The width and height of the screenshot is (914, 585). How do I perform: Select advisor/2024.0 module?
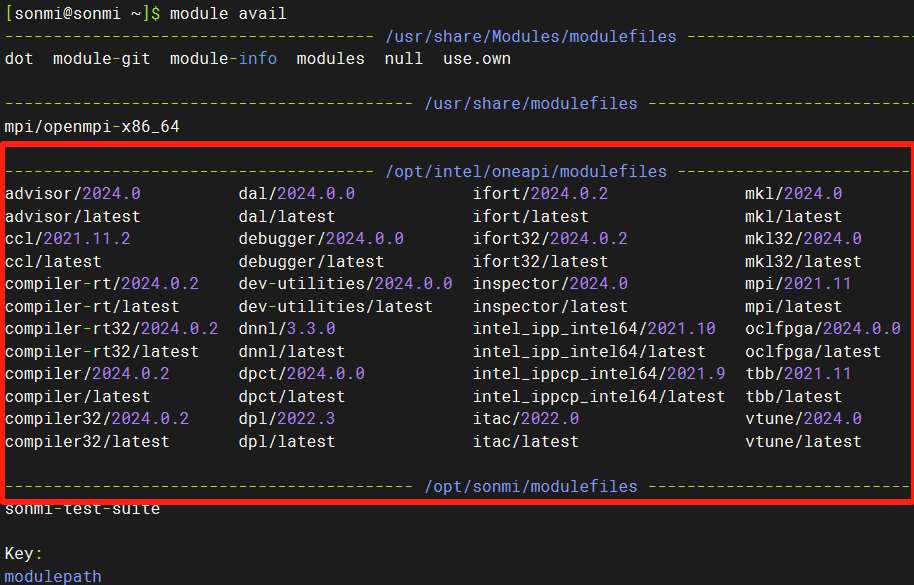[72, 193]
